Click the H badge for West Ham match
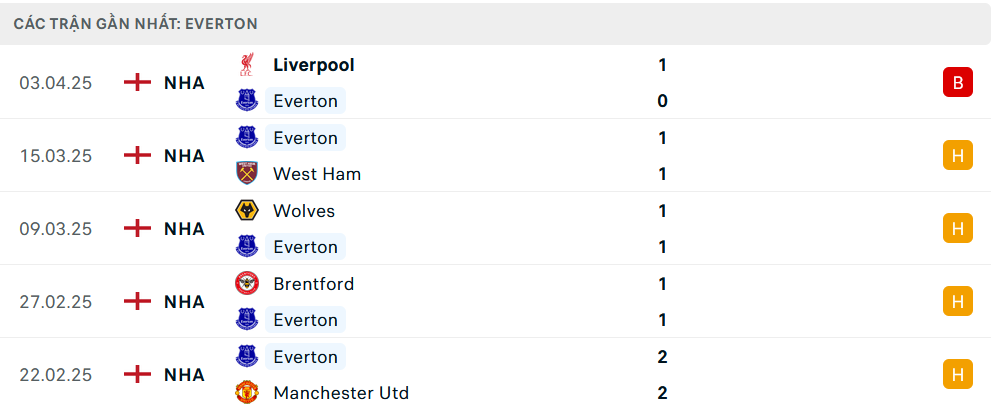This screenshot has height=407, width=995. click(x=957, y=155)
